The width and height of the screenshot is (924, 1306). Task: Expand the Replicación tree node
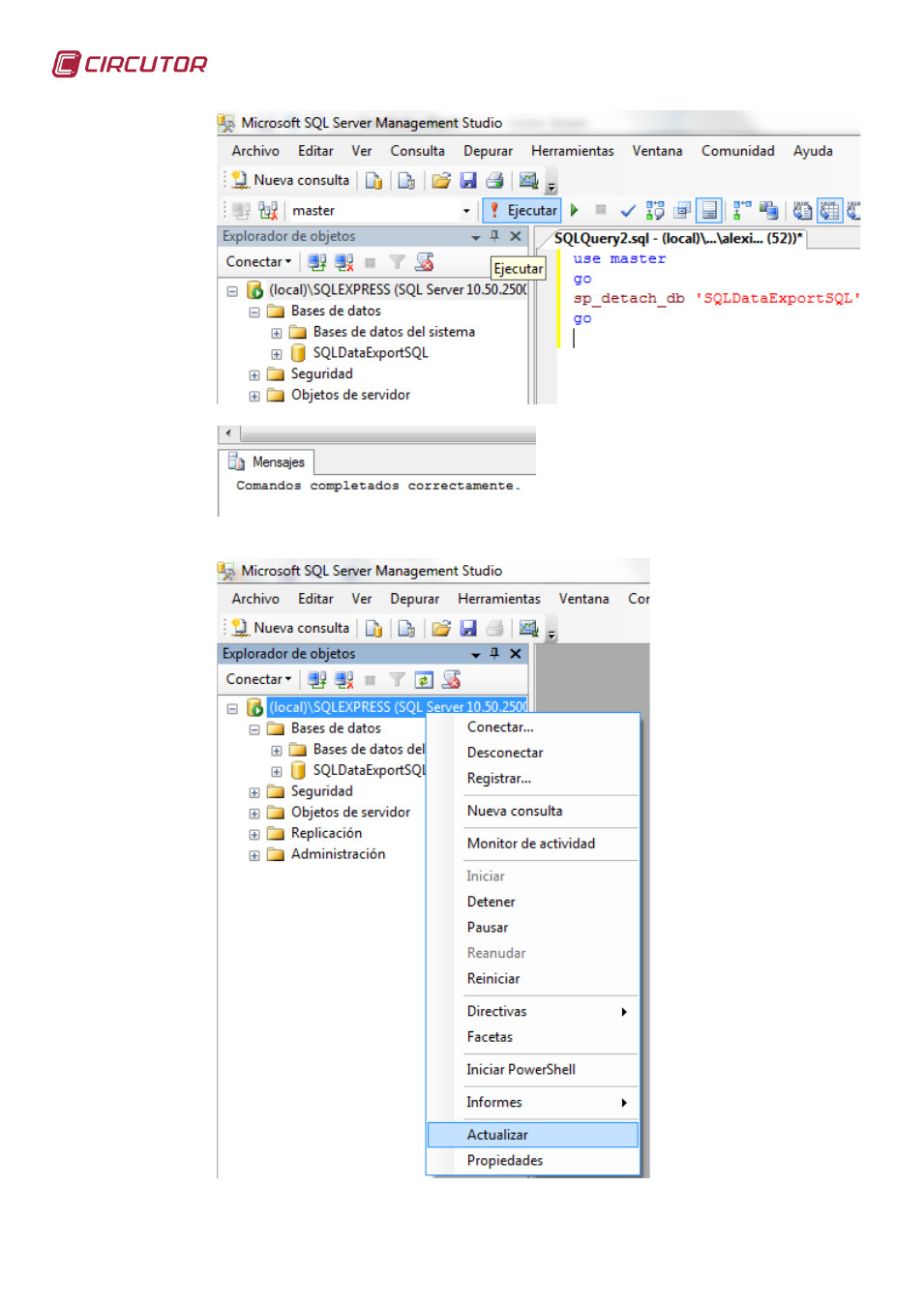(x=254, y=834)
